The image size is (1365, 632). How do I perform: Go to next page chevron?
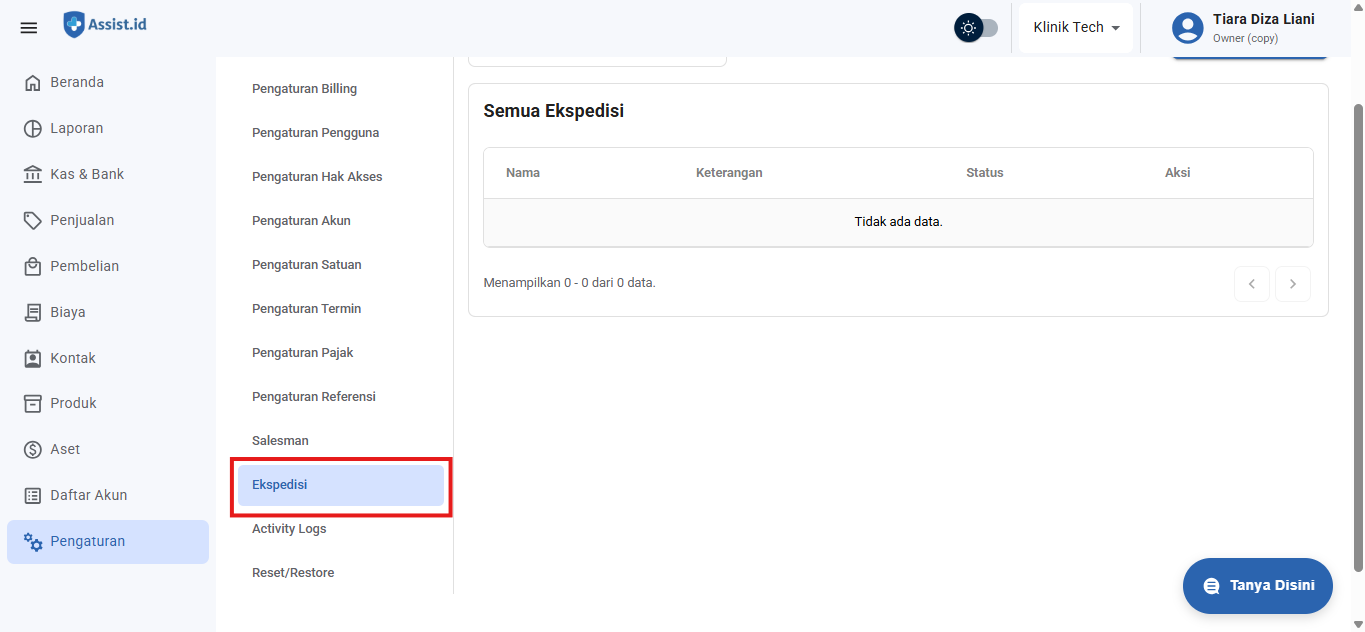[x=1292, y=284]
